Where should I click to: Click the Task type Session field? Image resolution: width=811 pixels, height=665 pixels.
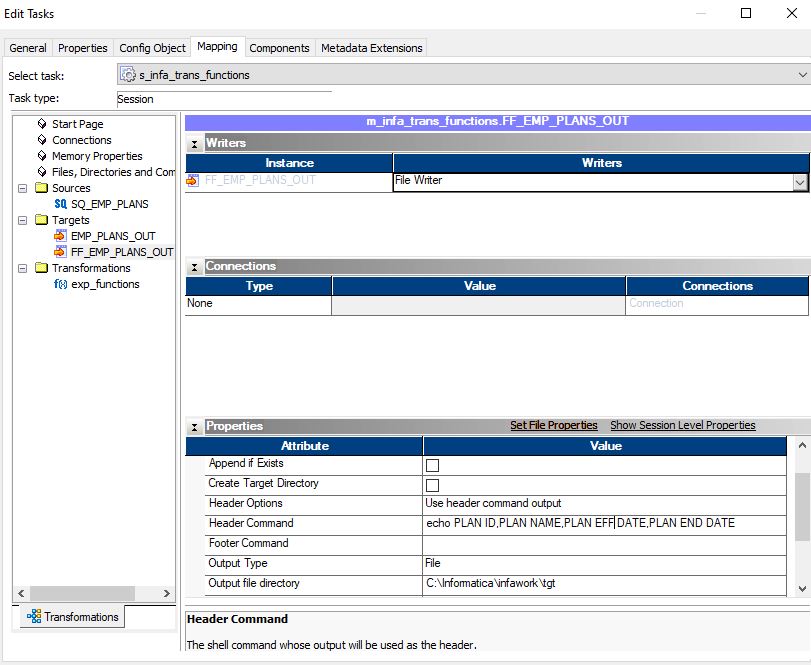pos(224,99)
